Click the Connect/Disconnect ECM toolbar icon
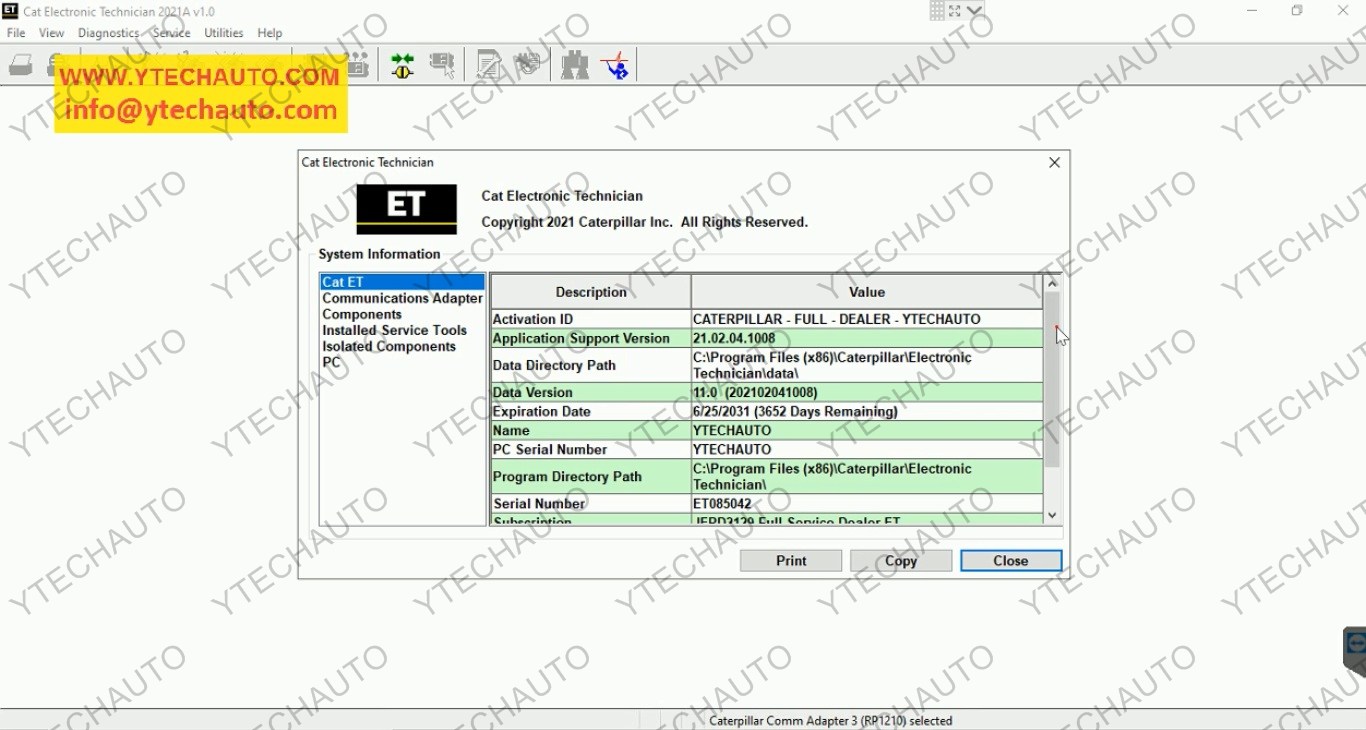Image resolution: width=1366 pixels, height=730 pixels. click(x=402, y=66)
